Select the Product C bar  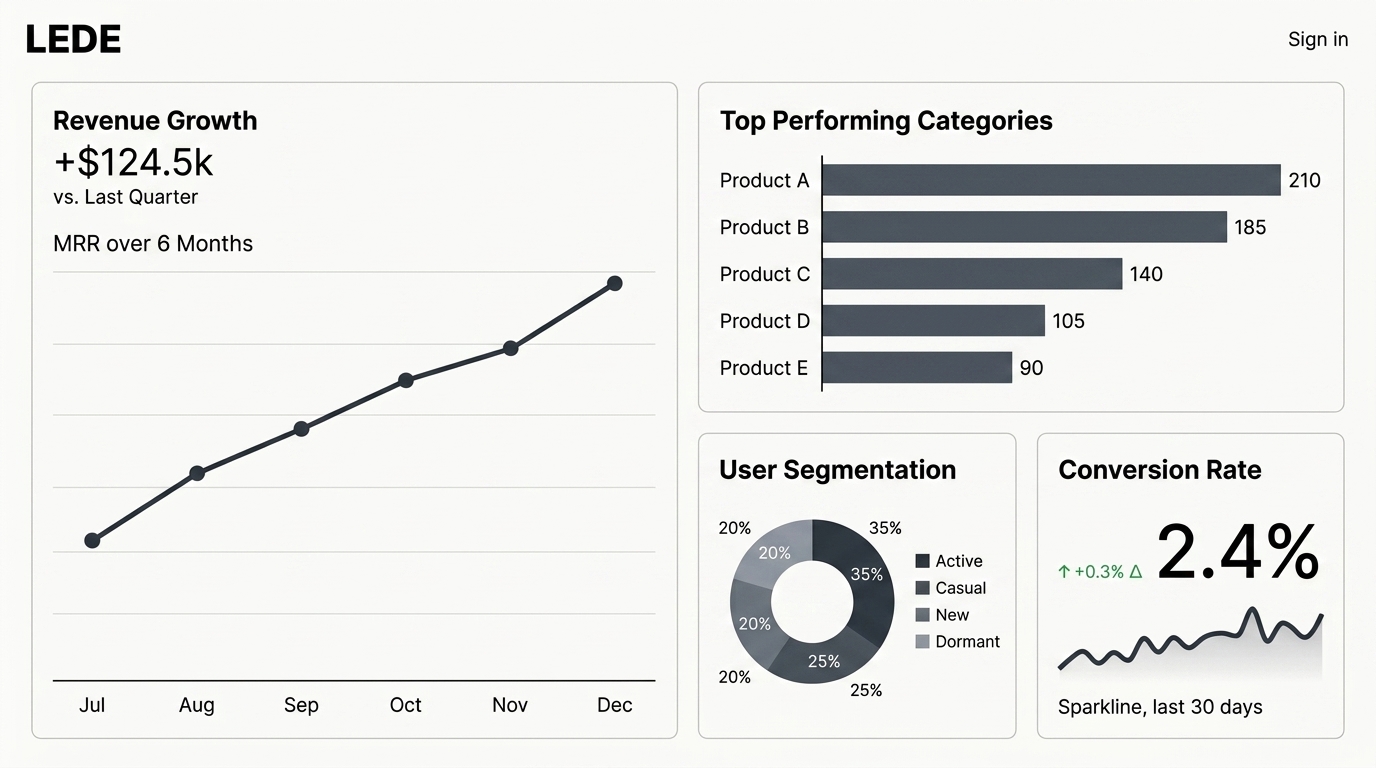(972, 274)
